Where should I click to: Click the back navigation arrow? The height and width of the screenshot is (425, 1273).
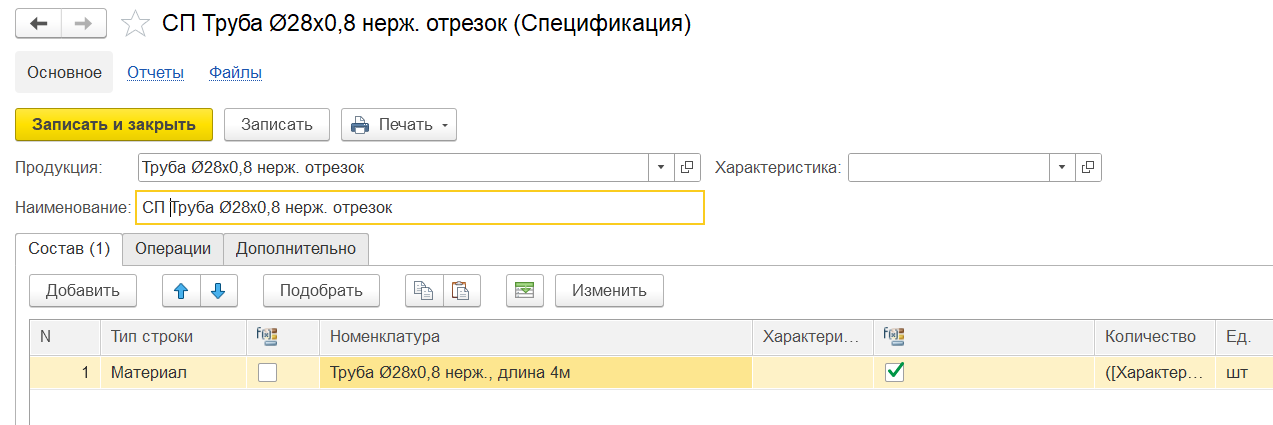point(38,24)
